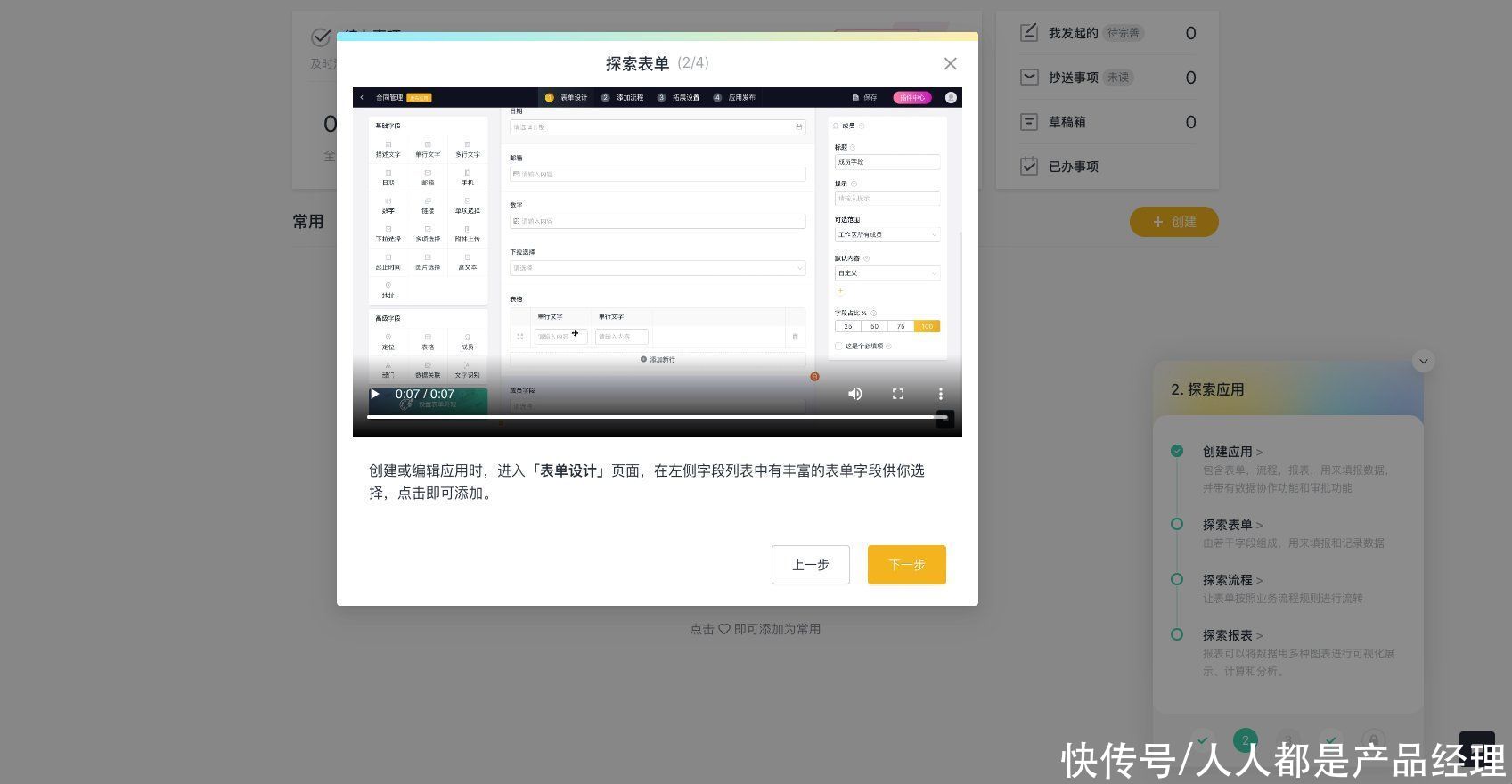Toggle the 这是个必填项 checkbox

pyautogui.click(x=838, y=347)
